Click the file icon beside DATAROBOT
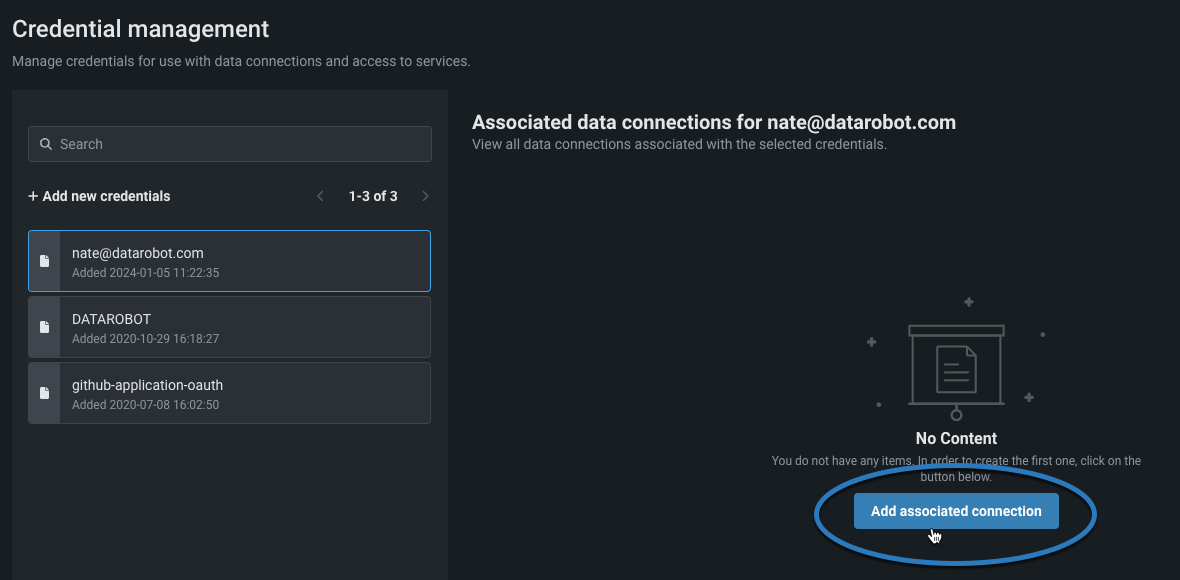The width and height of the screenshot is (1180, 580). pos(44,327)
